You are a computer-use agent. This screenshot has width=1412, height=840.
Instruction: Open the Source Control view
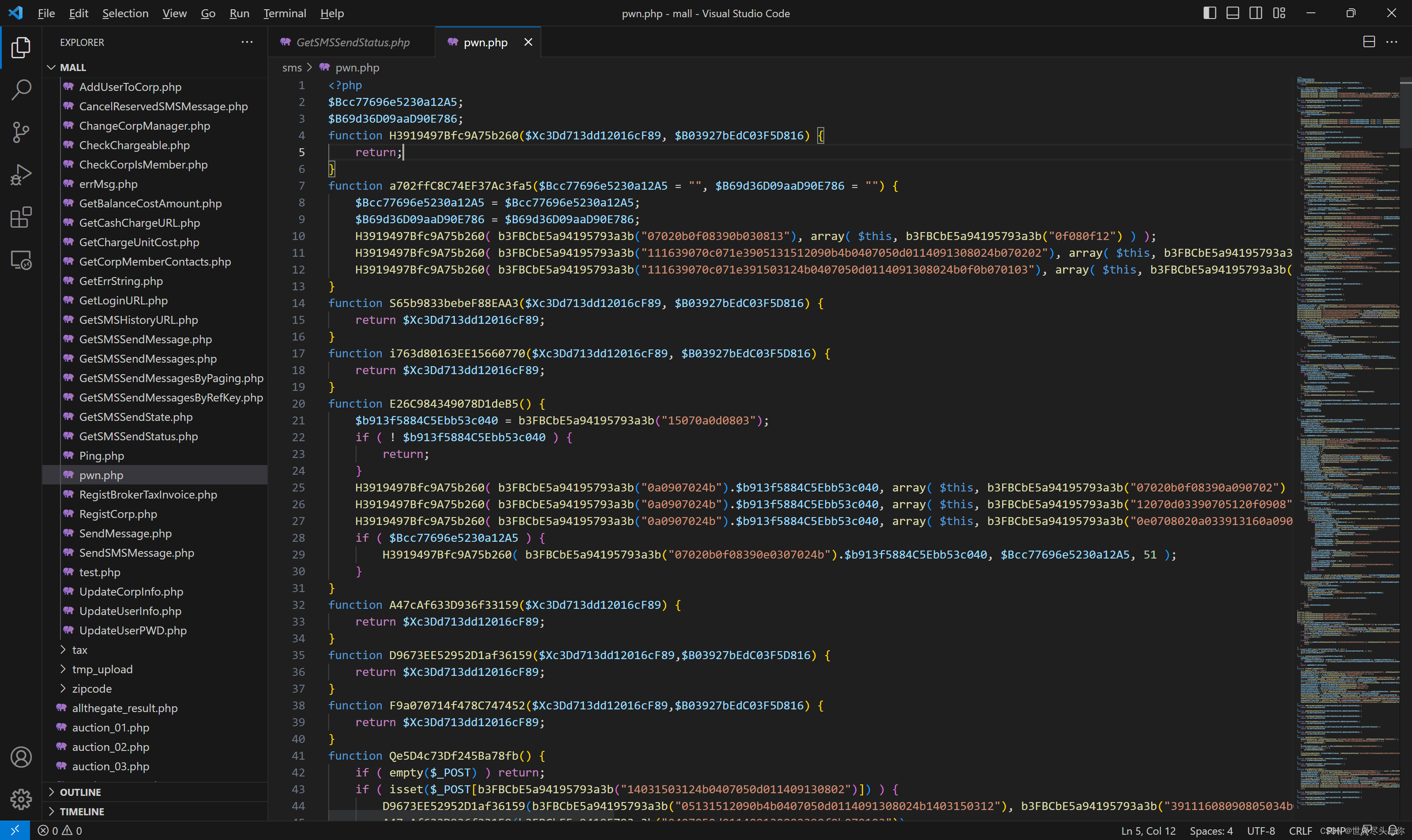pos(21,132)
